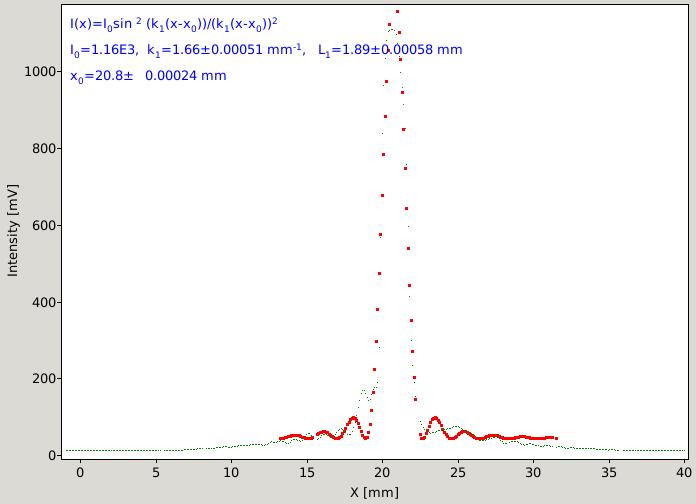Click the 35 tick label on X axis
The image size is (696, 504).
609,472
